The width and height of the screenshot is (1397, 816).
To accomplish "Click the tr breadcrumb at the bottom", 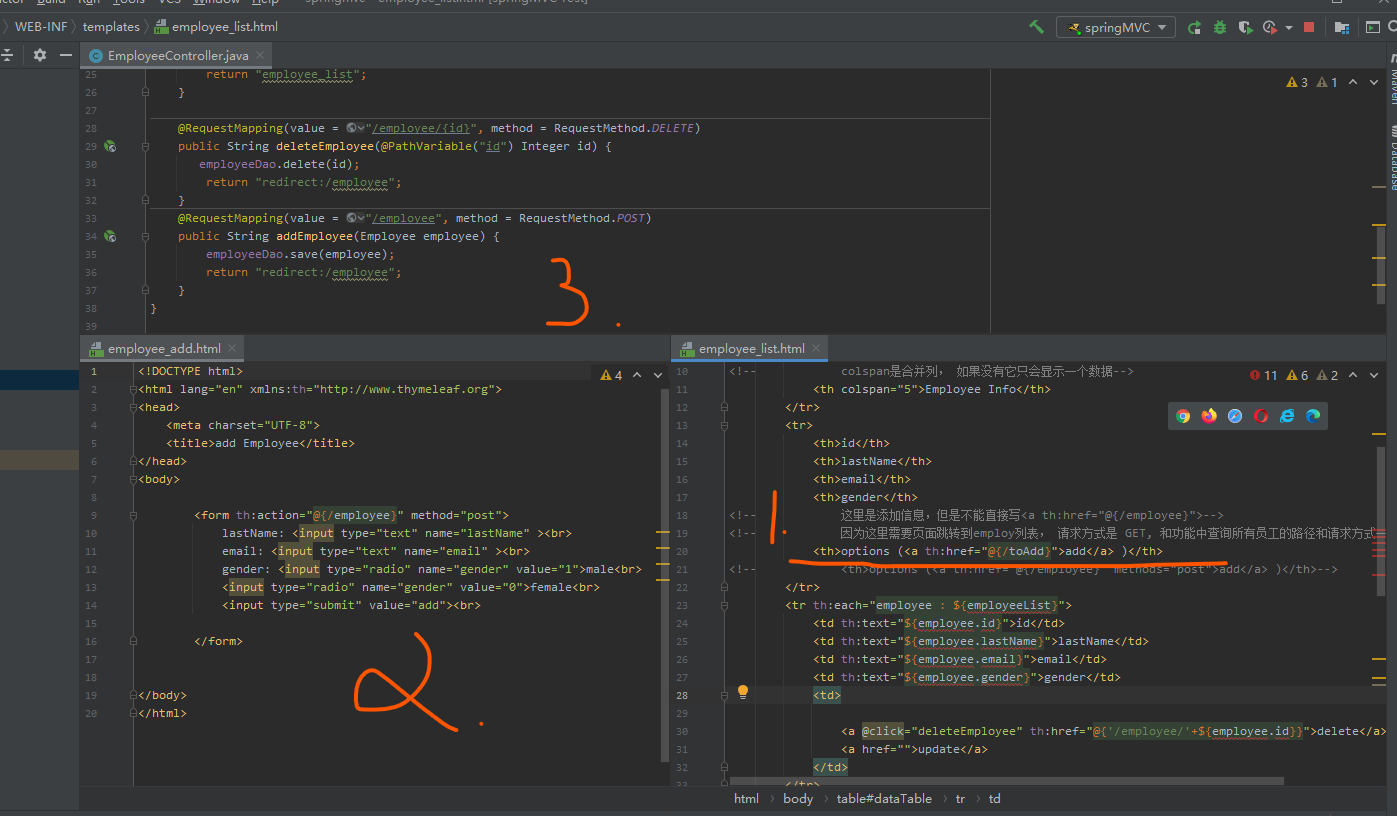I will [x=960, y=798].
